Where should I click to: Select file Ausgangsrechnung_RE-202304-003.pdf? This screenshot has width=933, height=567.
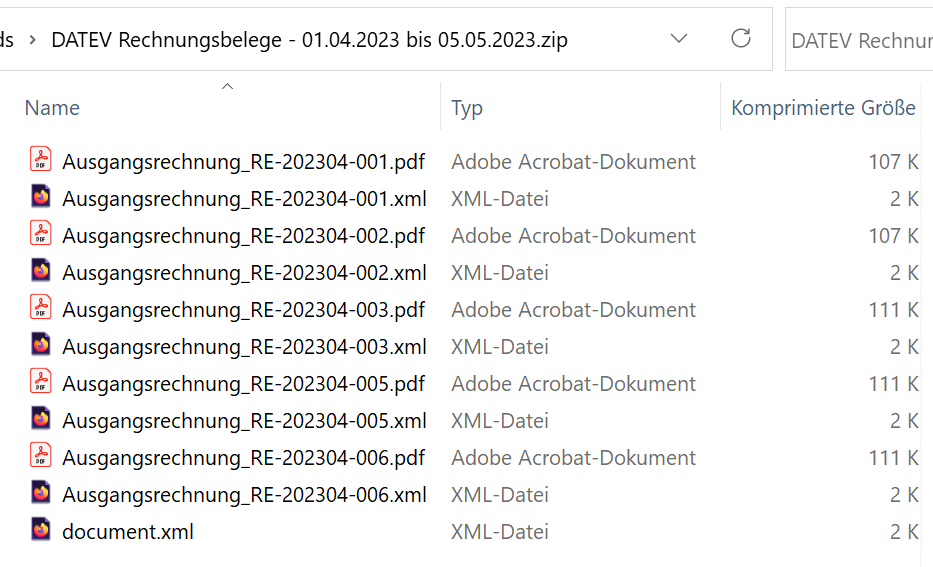point(243,309)
